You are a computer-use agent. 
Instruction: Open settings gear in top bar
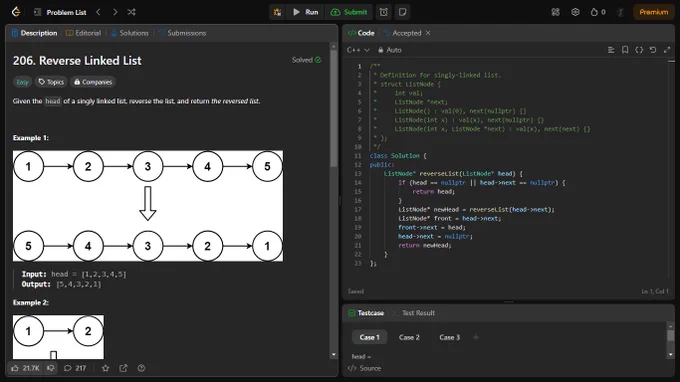coord(575,12)
